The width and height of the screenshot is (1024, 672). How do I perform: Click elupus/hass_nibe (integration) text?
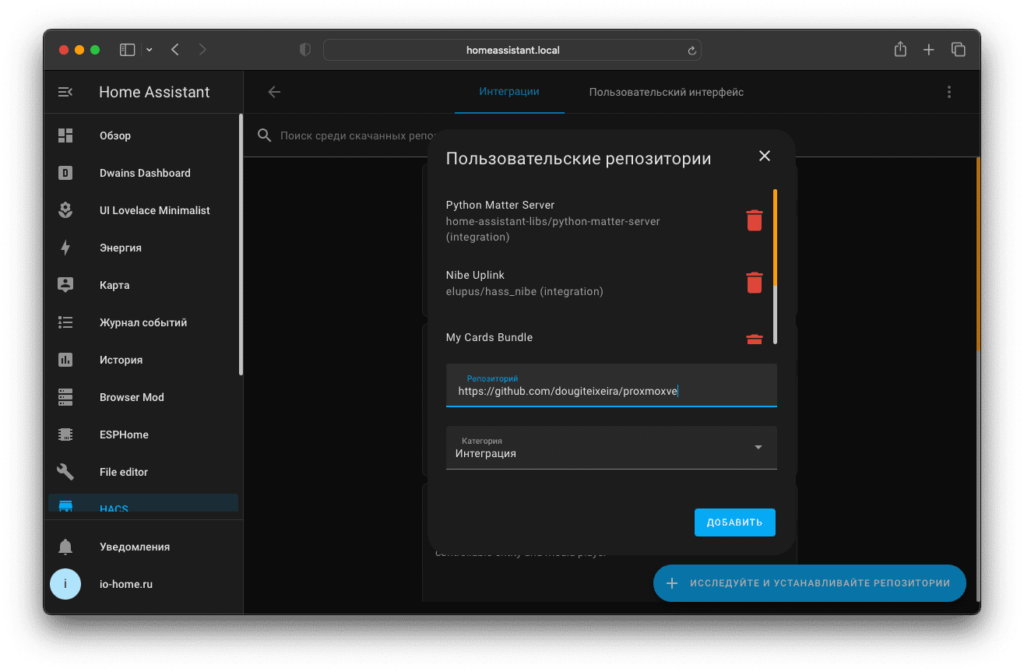pyautogui.click(x=524, y=291)
